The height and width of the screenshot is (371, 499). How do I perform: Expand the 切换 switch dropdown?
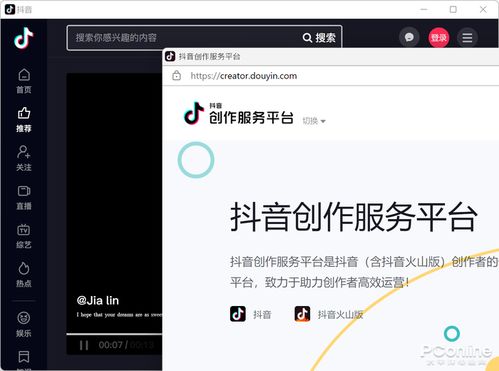[x=314, y=121]
